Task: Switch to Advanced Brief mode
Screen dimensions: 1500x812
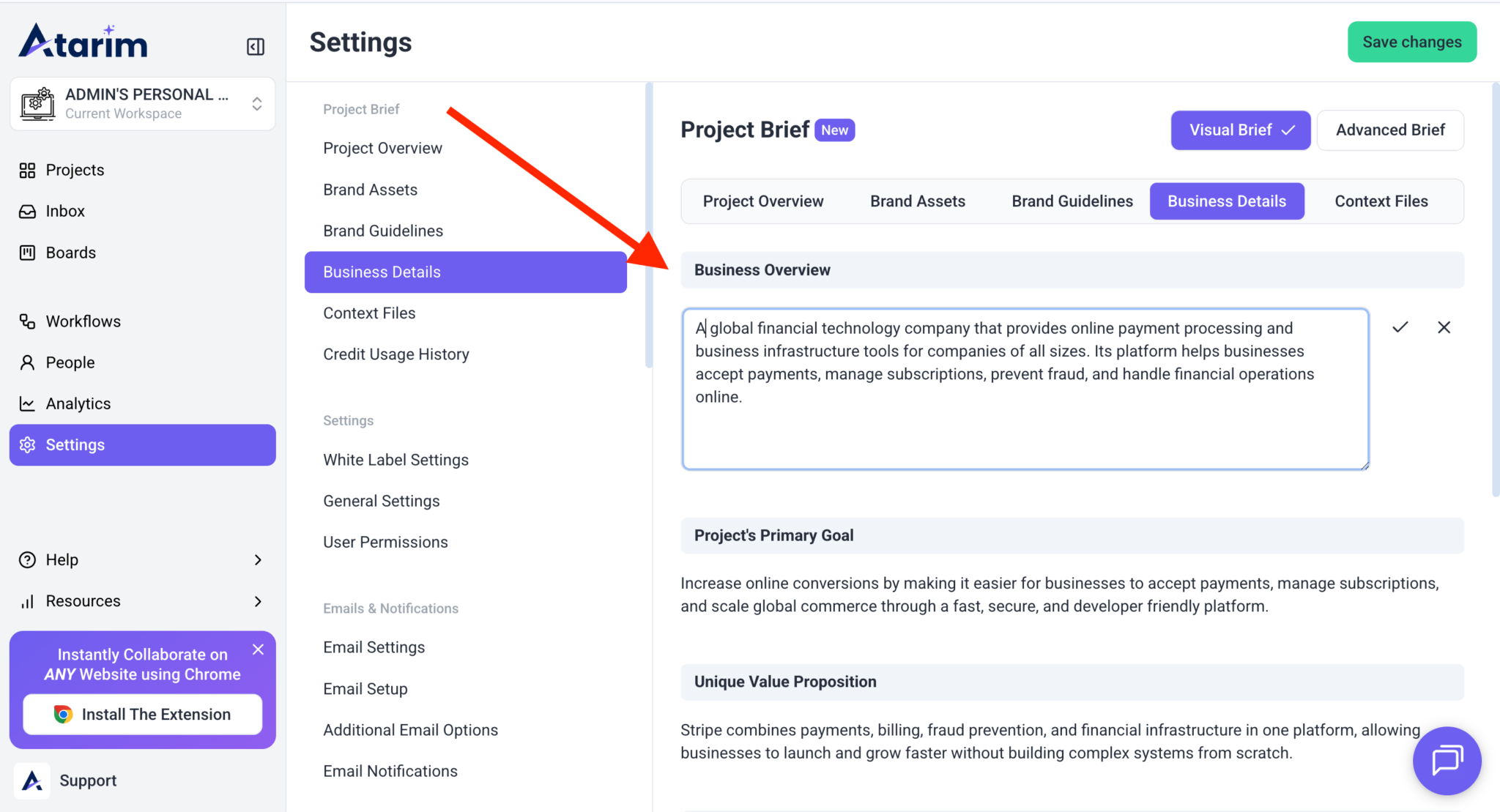Action: [x=1389, y=130]
